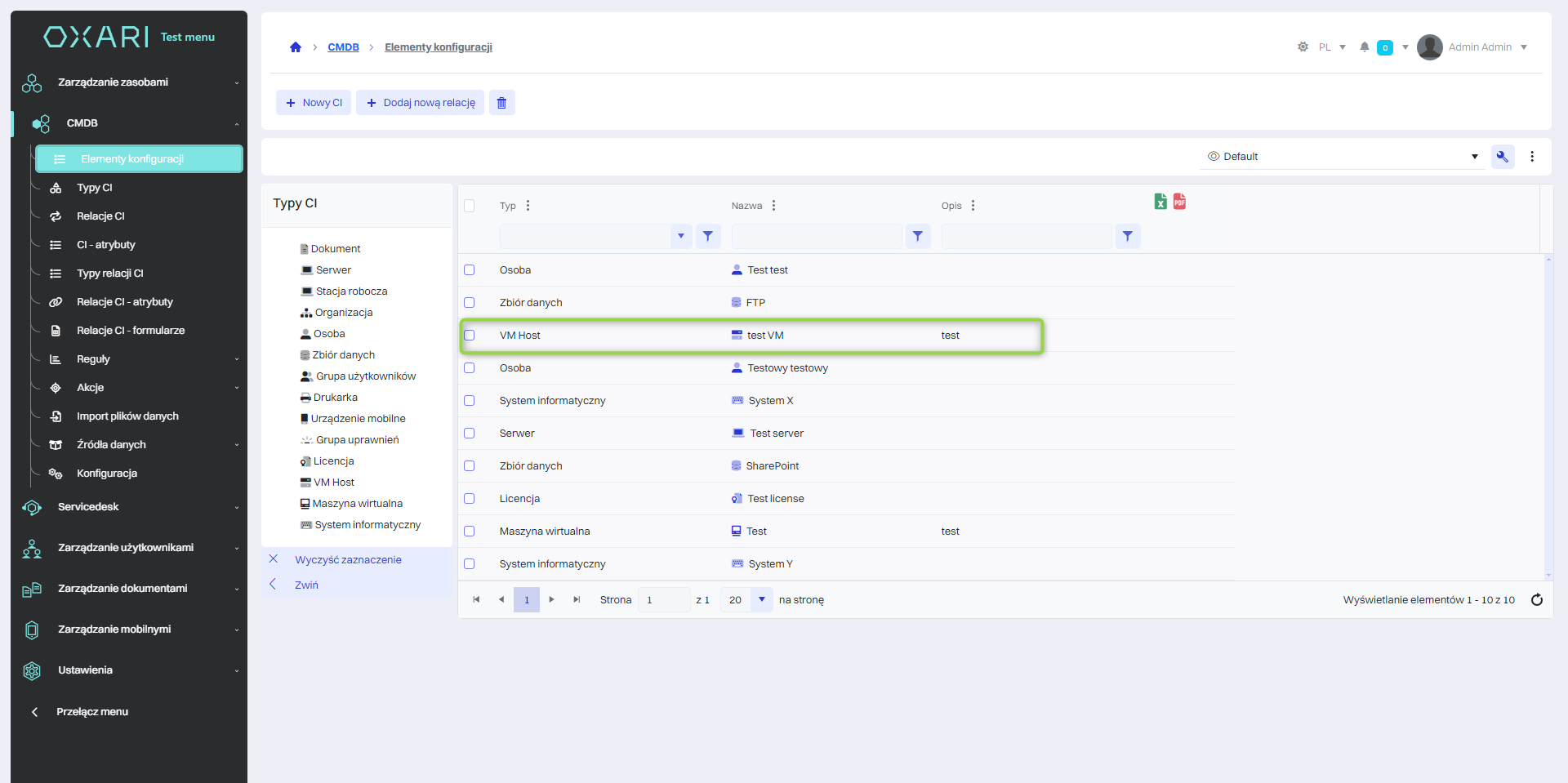Viewport: 1568px width, 783px height.
Task: Select all rows with header checkbox
Action: click(470, 206)
